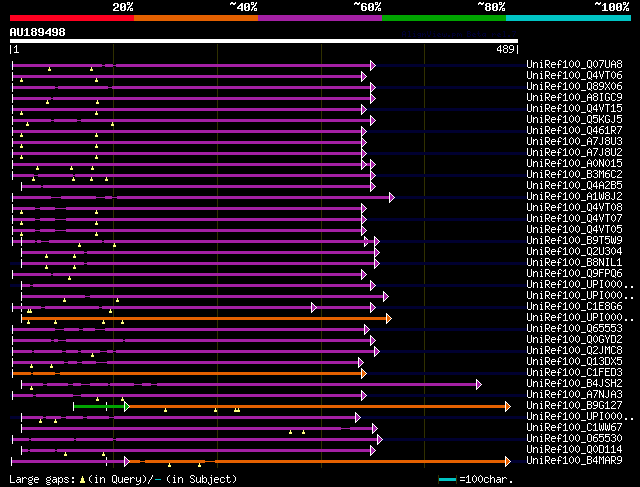This screenshot has width=640, height=487.
Task: Select the UniRef100_C1E8G6 label
Action: 574,307
